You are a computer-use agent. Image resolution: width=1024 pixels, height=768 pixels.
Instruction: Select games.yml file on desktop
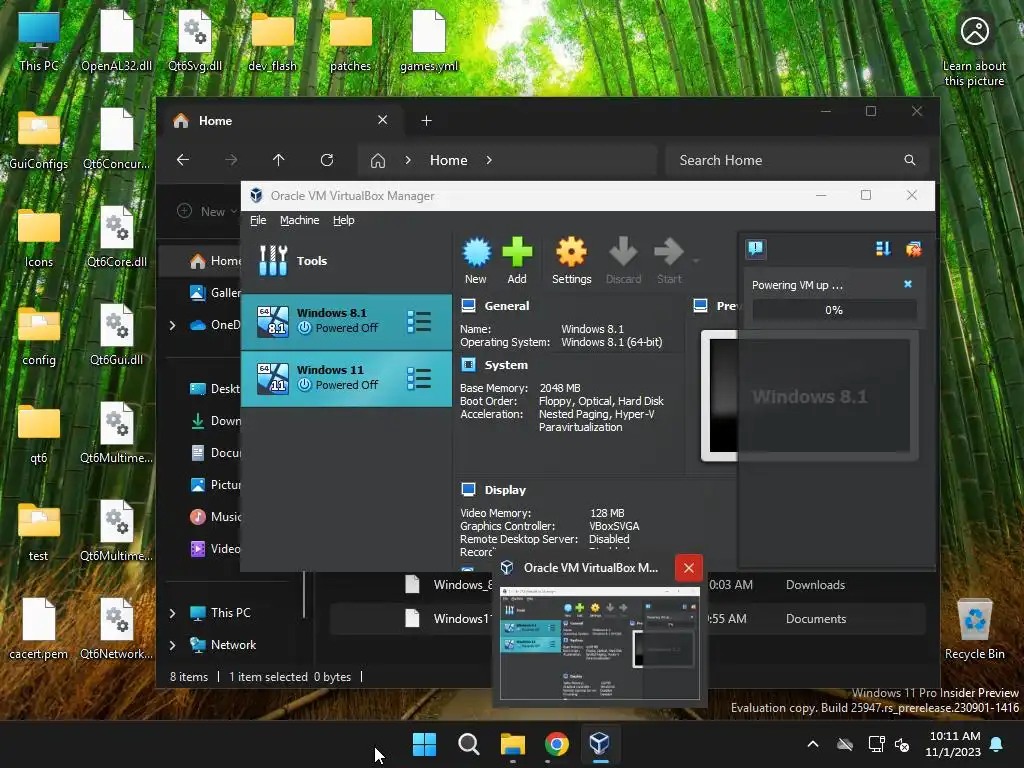[429, 41]
